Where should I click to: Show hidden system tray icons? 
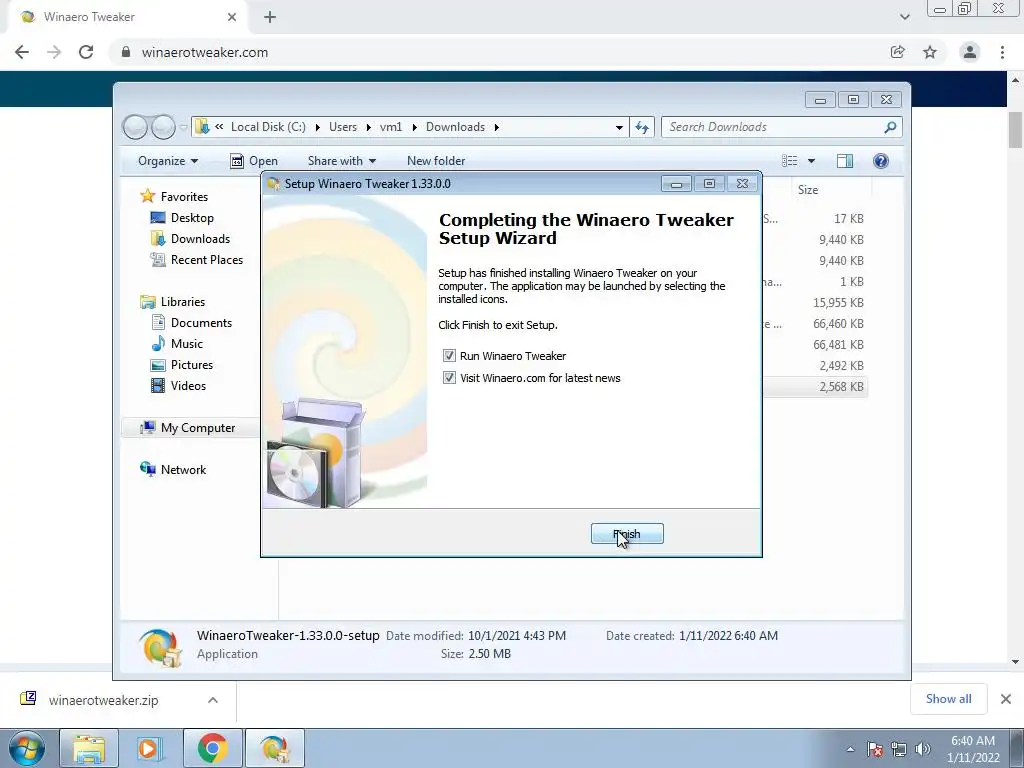[x=850, y=749]
